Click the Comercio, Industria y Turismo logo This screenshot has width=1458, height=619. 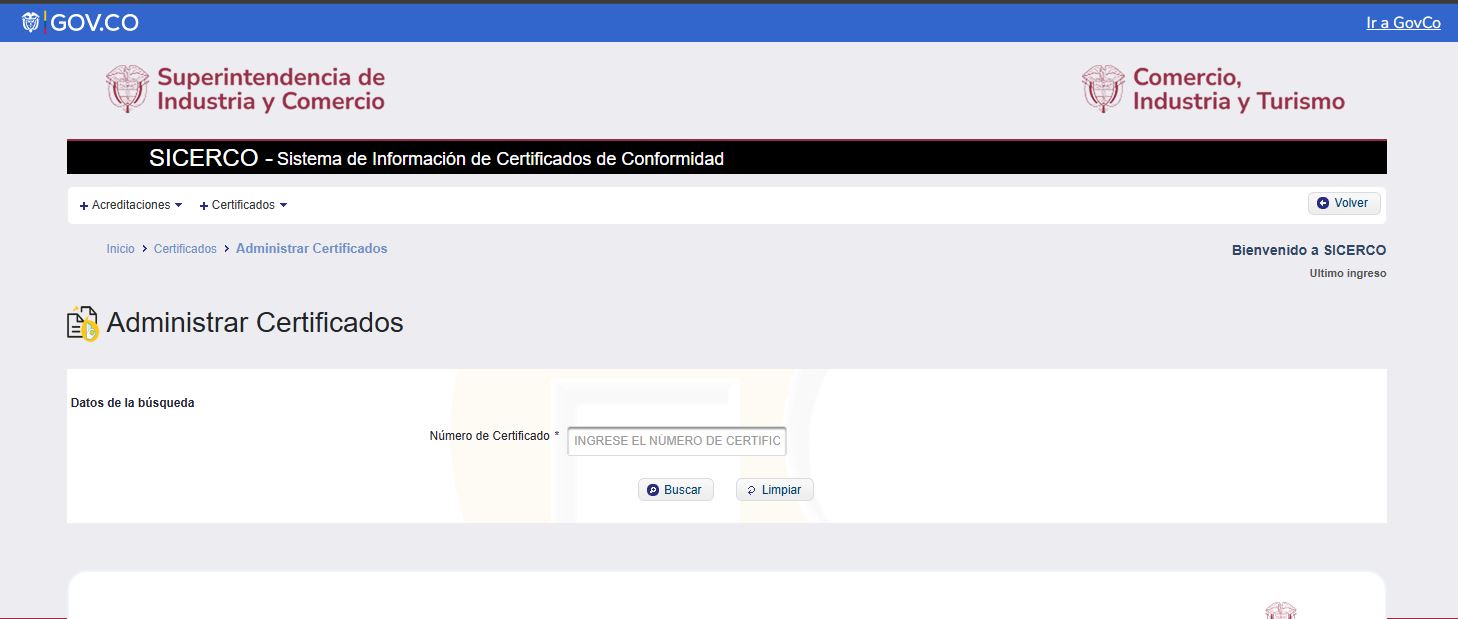[1213, 89]
